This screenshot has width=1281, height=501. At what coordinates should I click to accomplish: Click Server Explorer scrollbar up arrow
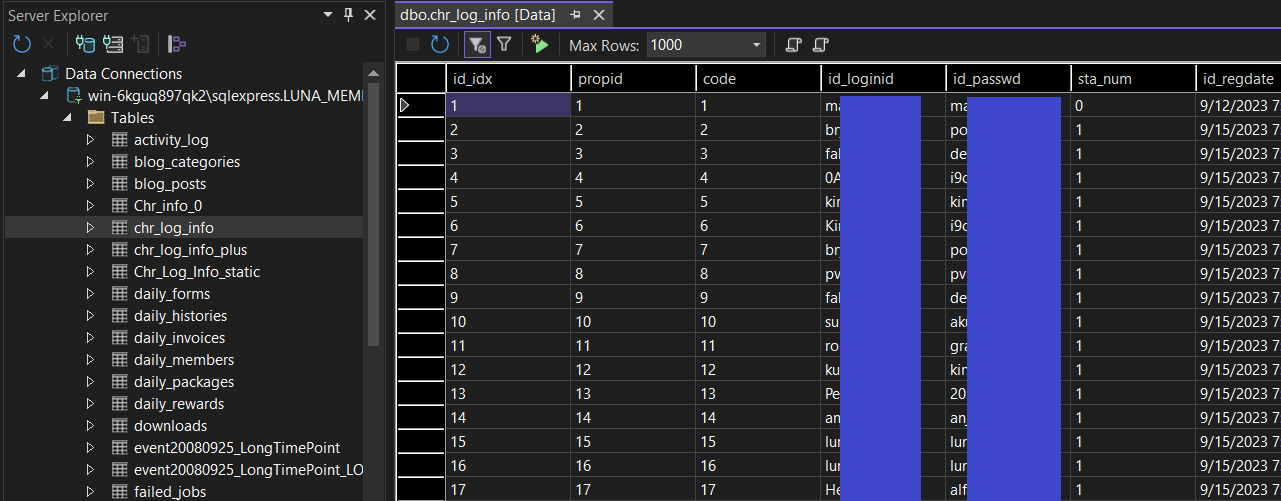pos(373,73)
